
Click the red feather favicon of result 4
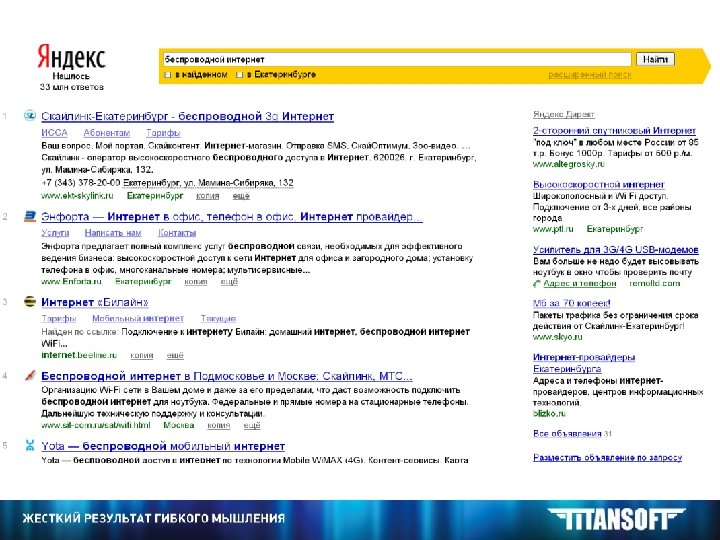(x=30, y=376)
